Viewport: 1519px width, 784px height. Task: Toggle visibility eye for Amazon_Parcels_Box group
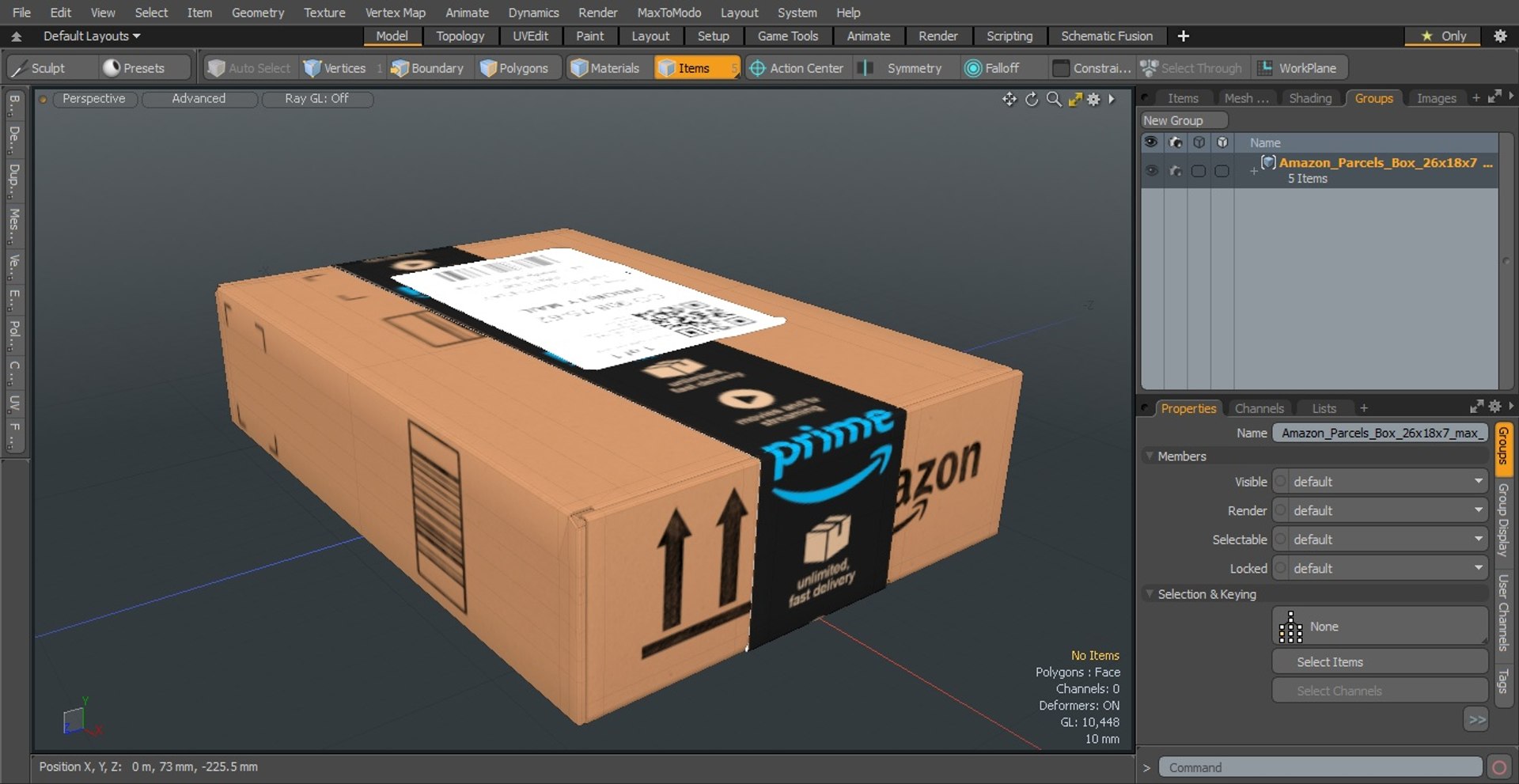(x=1152, y=170)
